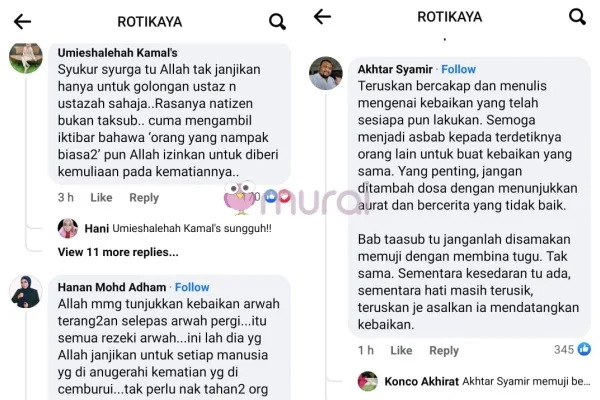Reply to Umieshalehah Kamal's comment

(144, 198)
